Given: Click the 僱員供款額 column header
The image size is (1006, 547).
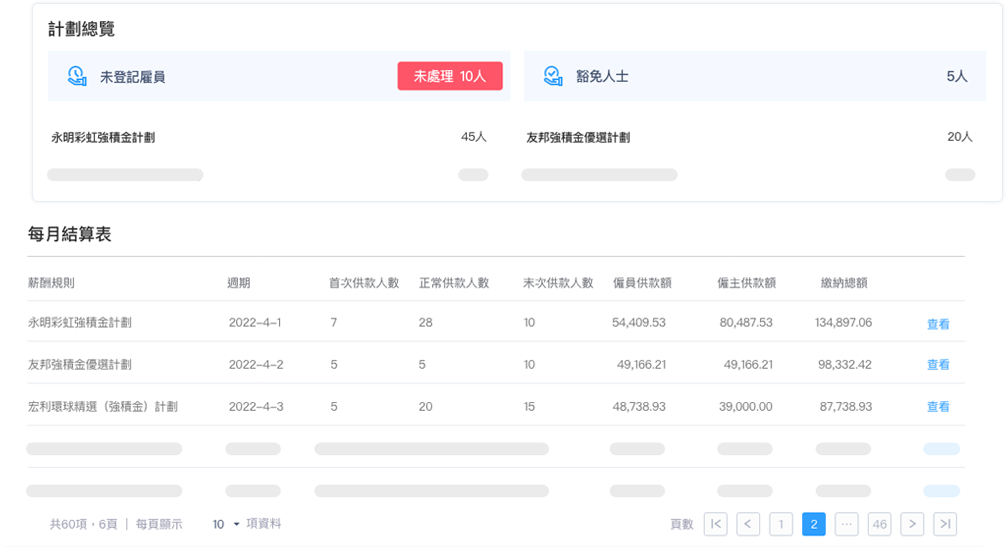Looking at the screenshot, I should 642,283.
